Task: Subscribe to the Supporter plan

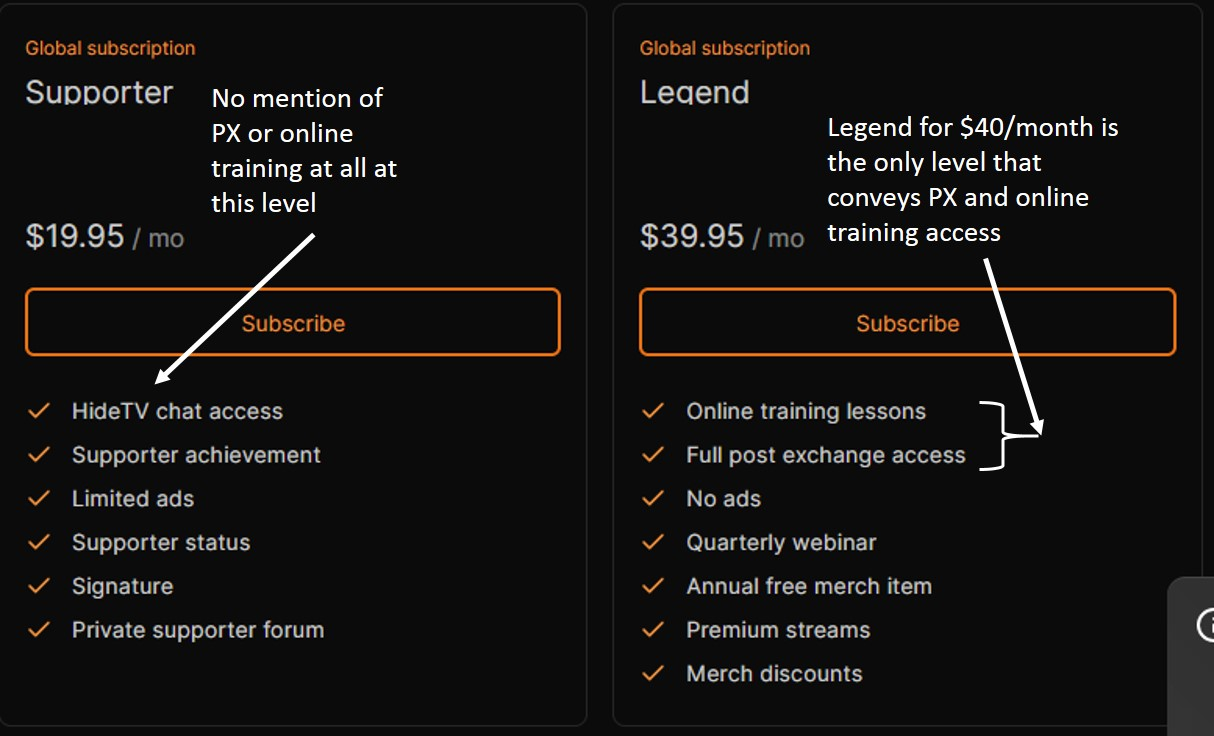Action: 292,323
